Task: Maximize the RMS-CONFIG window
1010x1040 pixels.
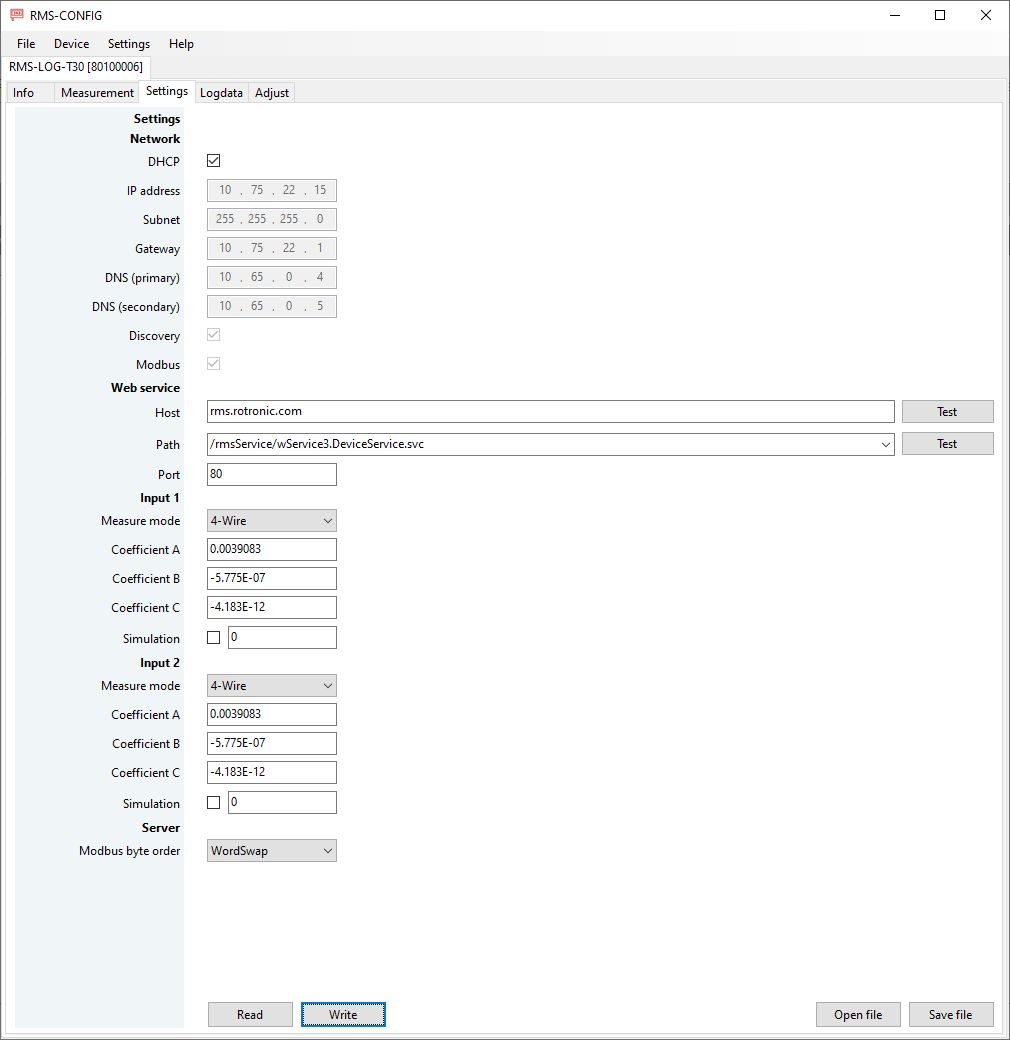Action: pyautogui.click(x=940, y=15)
